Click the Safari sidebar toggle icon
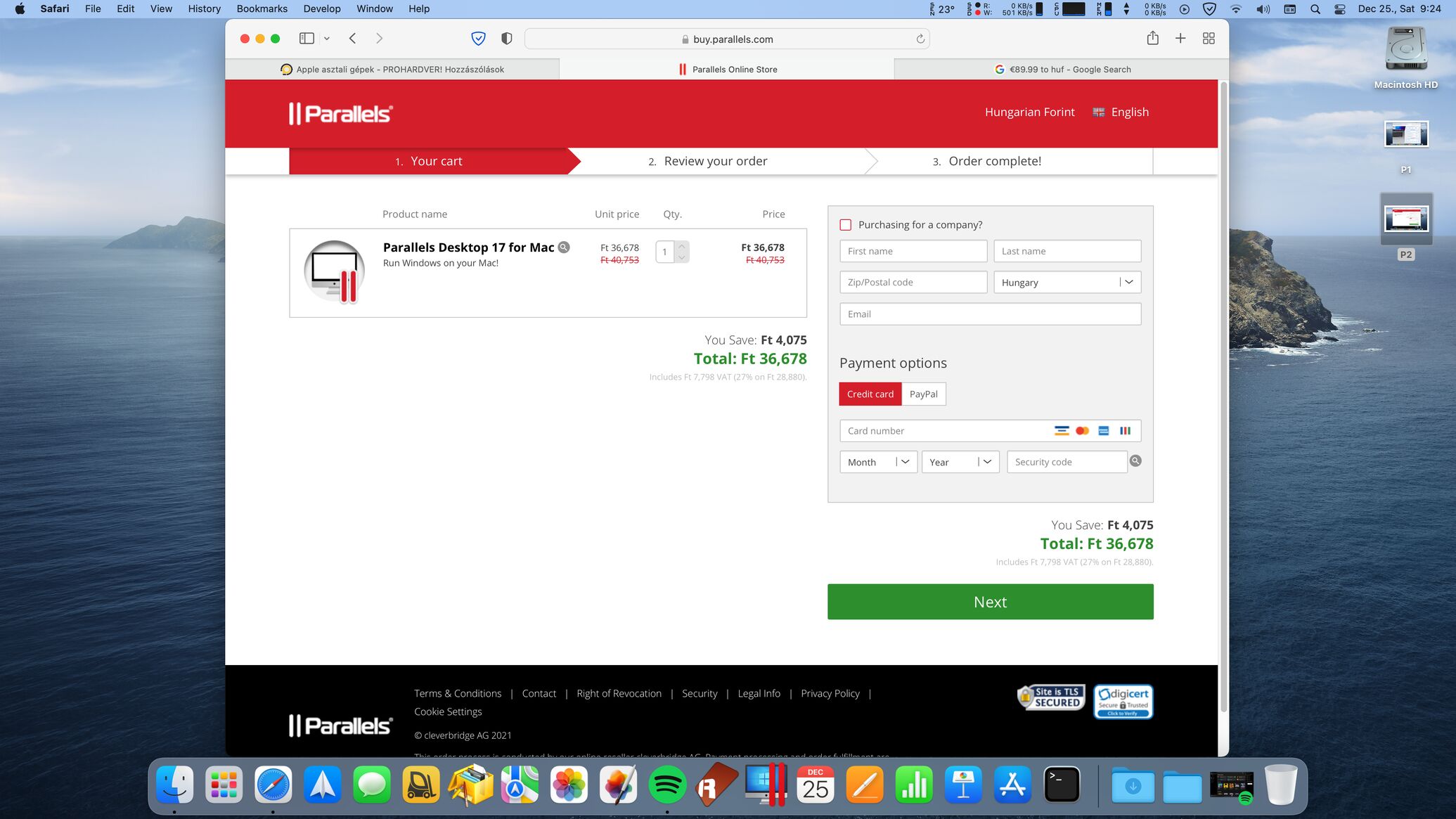The height and width of the screenshot is (819, 1456). pyautogui.click(x=307, y=39)
